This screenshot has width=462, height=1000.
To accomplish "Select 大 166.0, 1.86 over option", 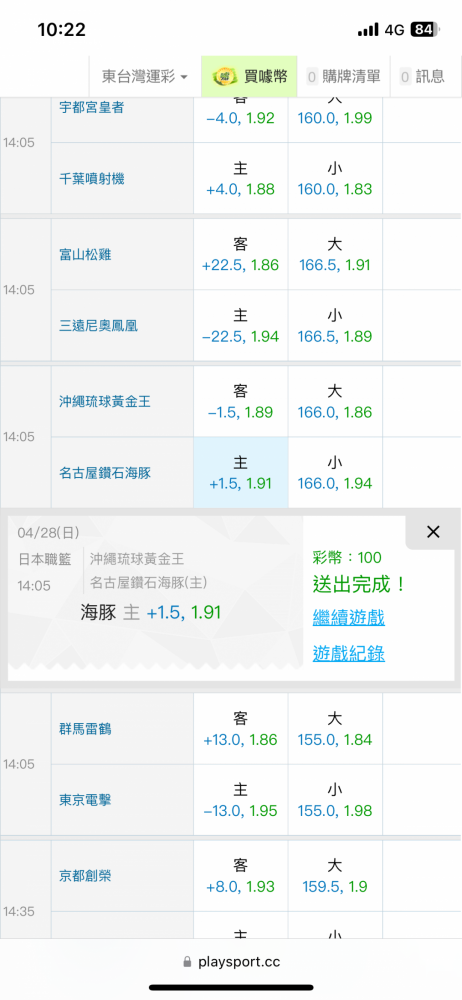I will pos(335,401).
